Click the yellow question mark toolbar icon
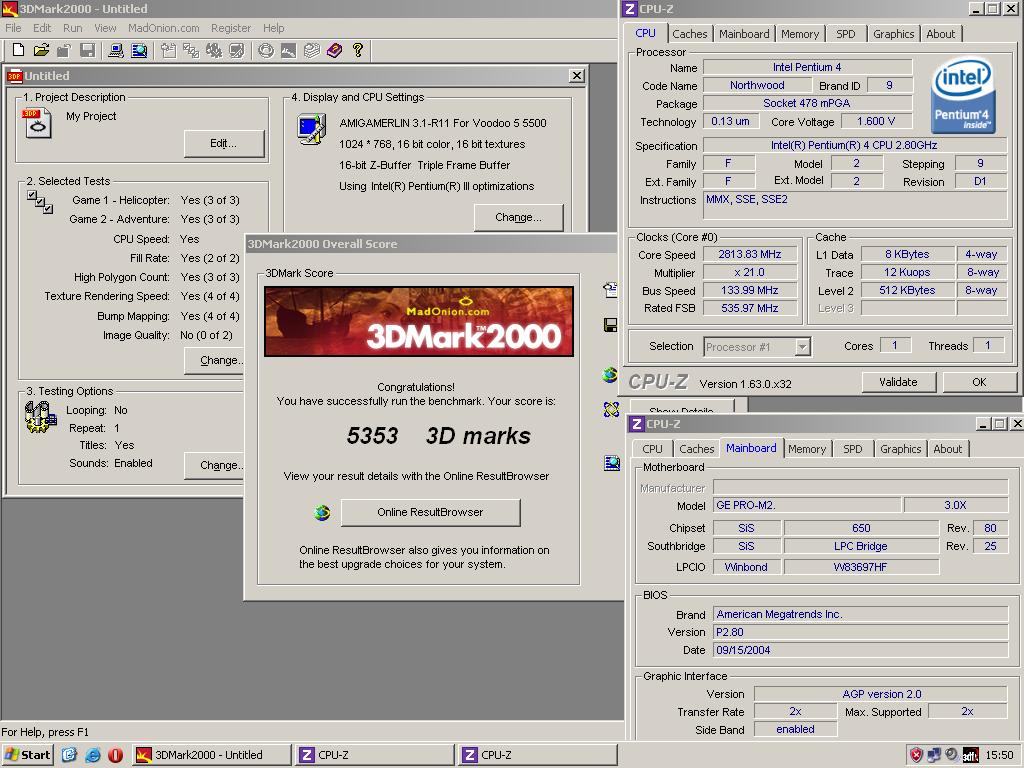 [357, 50]
